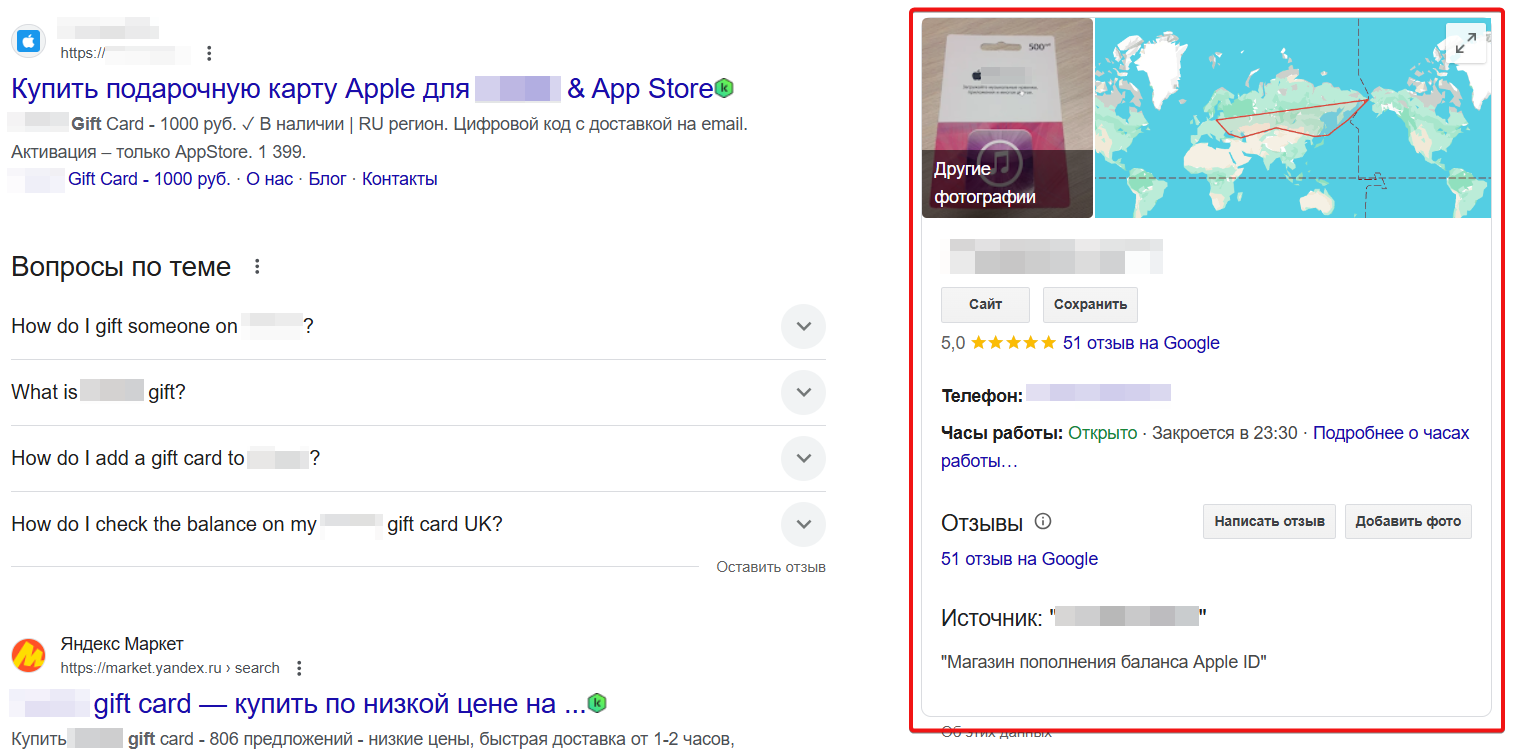1516x751 pixels.
Task: Open three-dot menu beside market.yandex.ru URL
Action: (298, 668)
